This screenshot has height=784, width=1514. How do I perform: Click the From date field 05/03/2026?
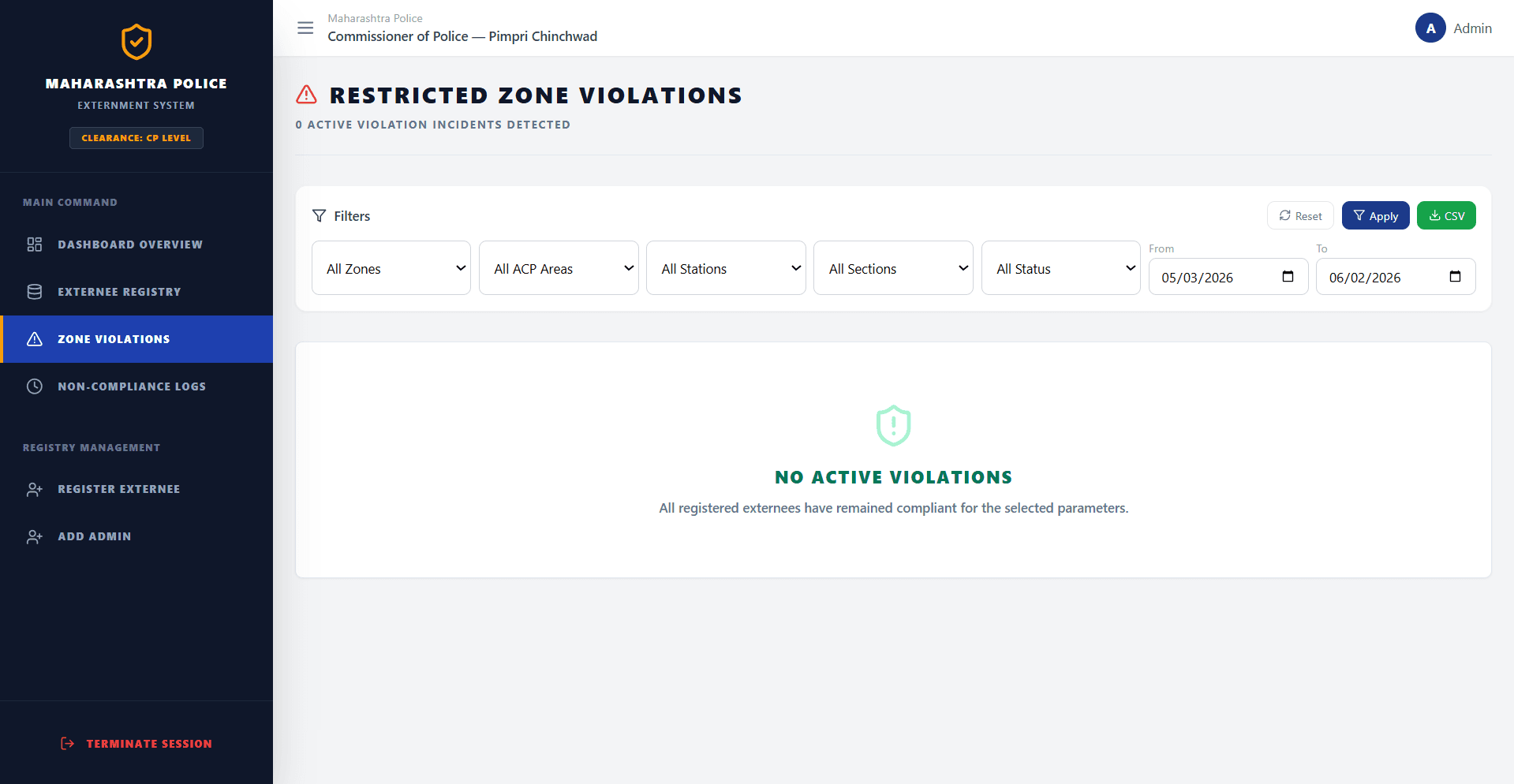pyautogui.click(x=1228, y=277)
